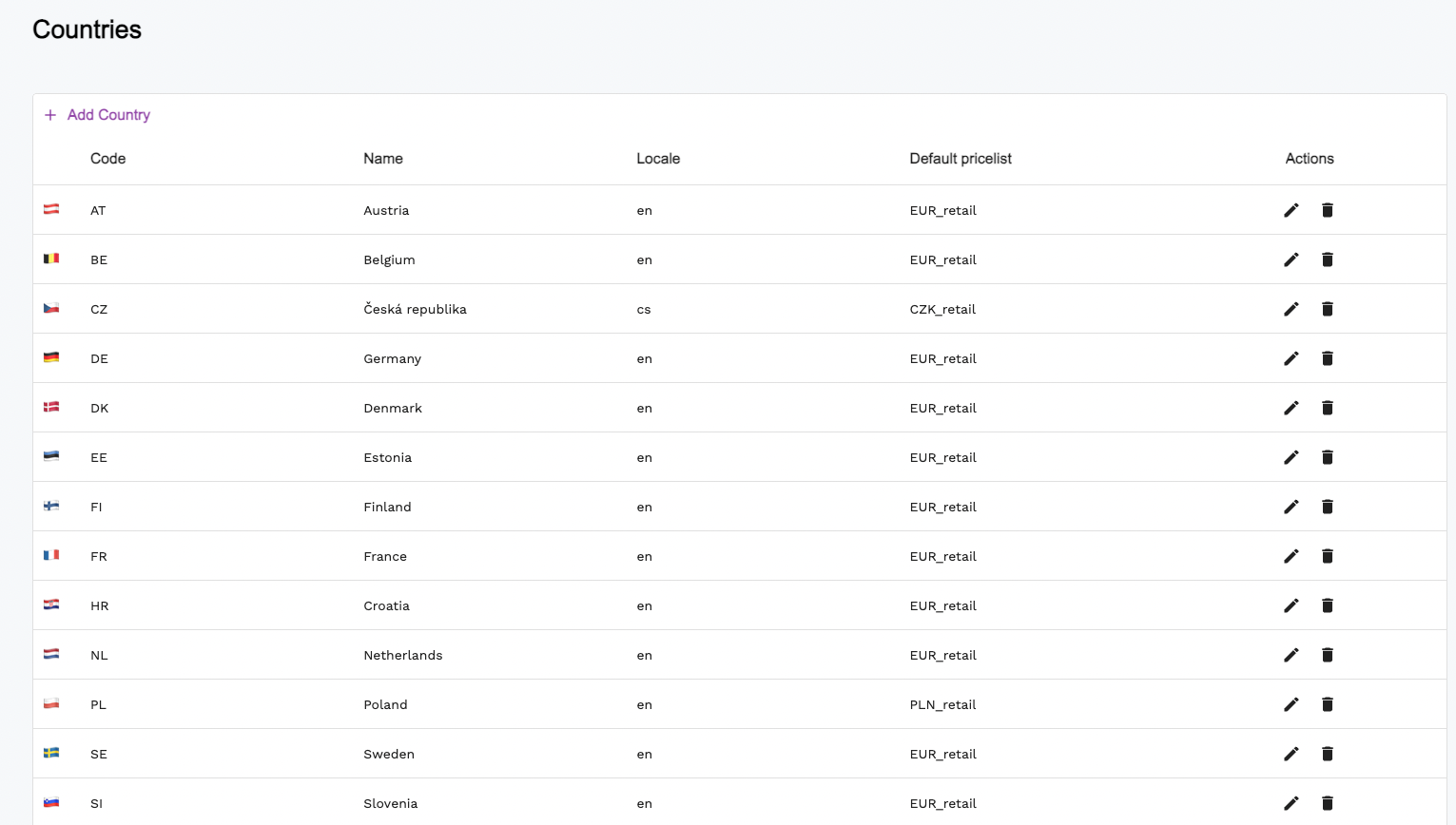Click the Countries page heading
This screenshot has width=1456, height=825.
[87, 29]
